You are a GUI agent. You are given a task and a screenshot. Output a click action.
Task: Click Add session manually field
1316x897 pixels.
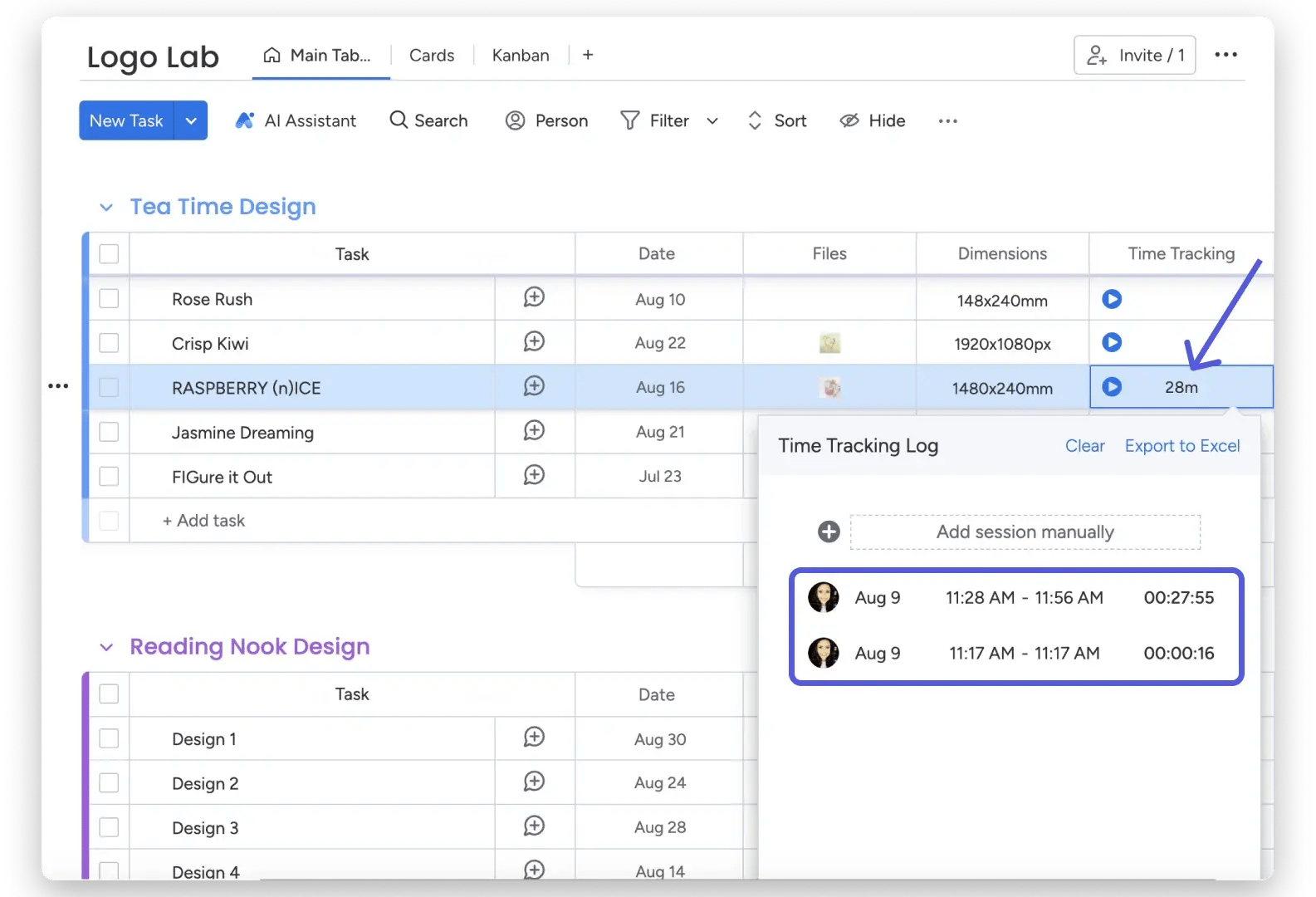1025,532
